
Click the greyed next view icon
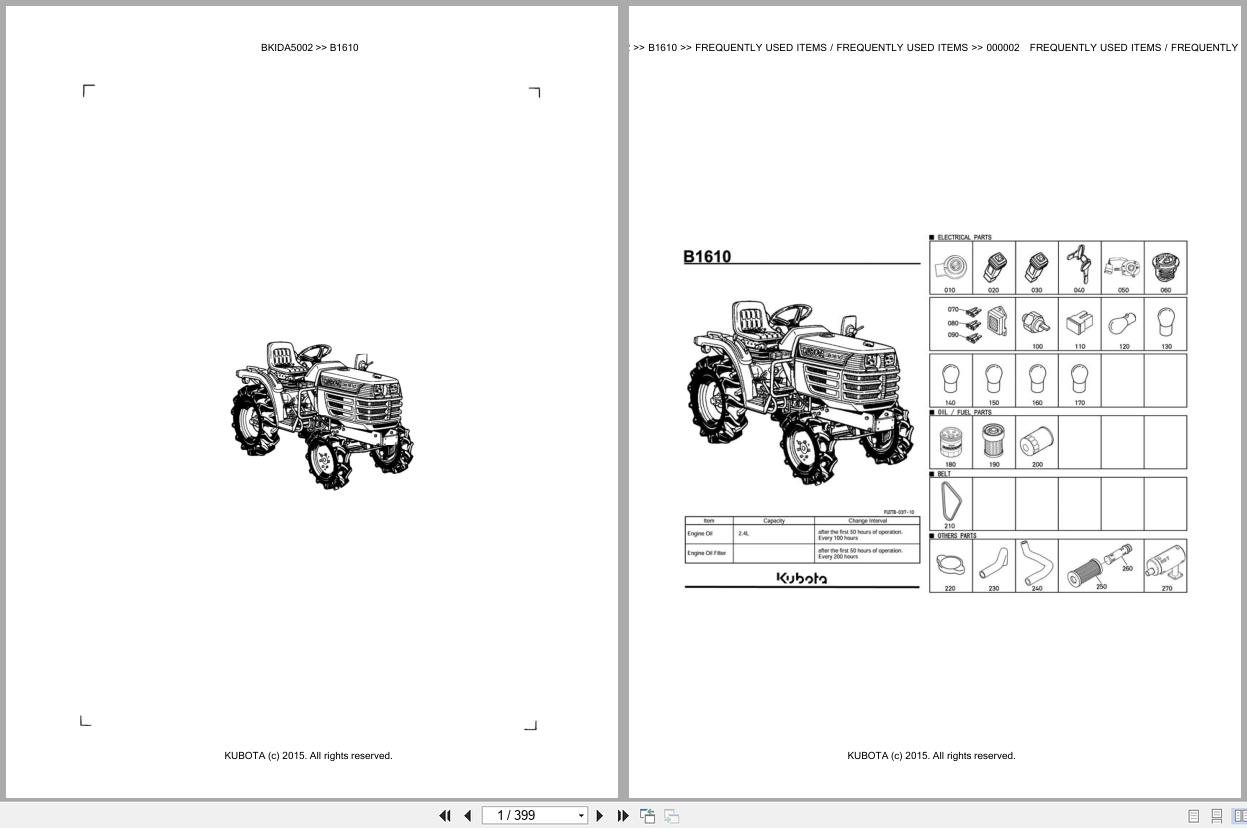tap(672, 816)
